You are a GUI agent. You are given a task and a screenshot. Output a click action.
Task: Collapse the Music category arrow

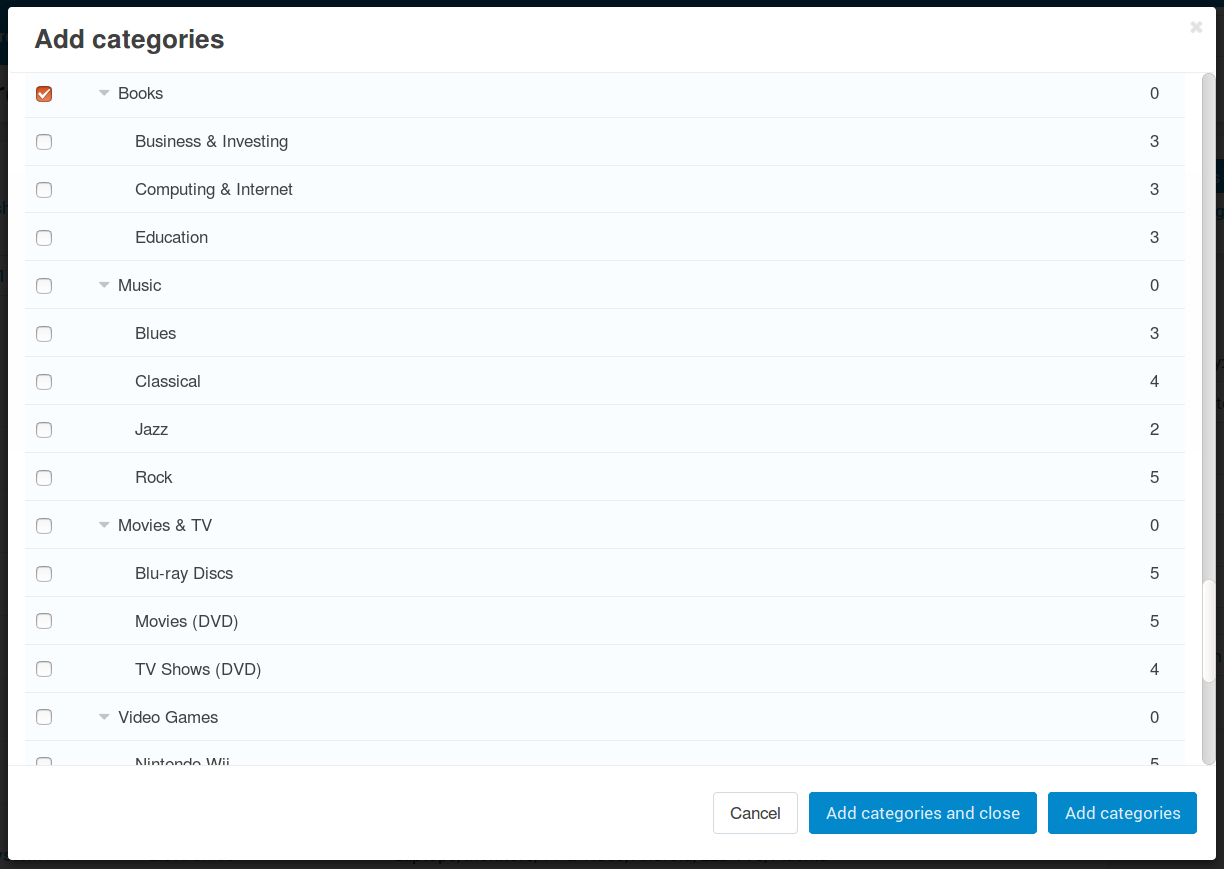(104, 285)
